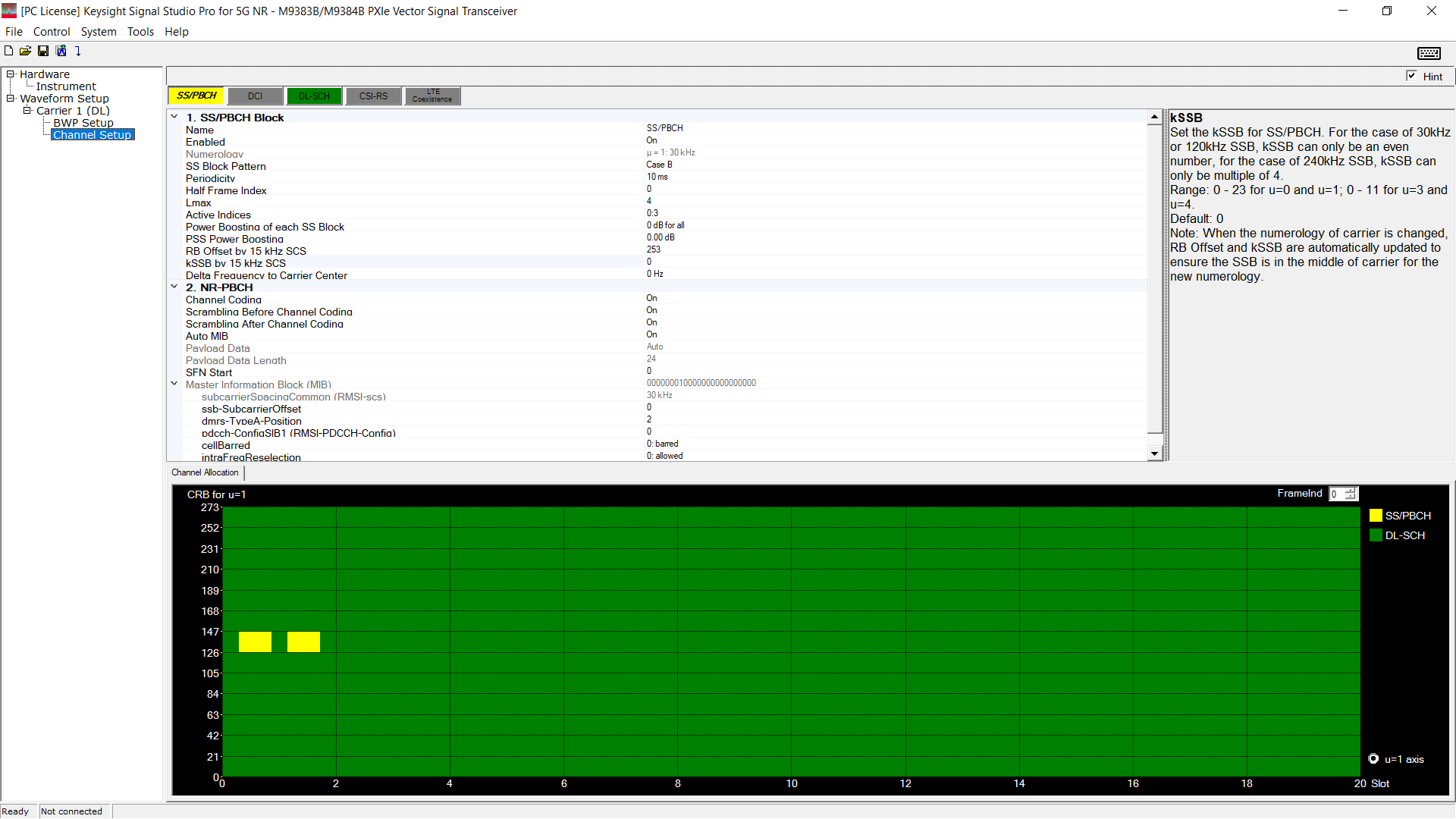The image size is (1456, 819).
Task: Switch to the SS/PBCH tab
Action: click(x=196, y=96)
